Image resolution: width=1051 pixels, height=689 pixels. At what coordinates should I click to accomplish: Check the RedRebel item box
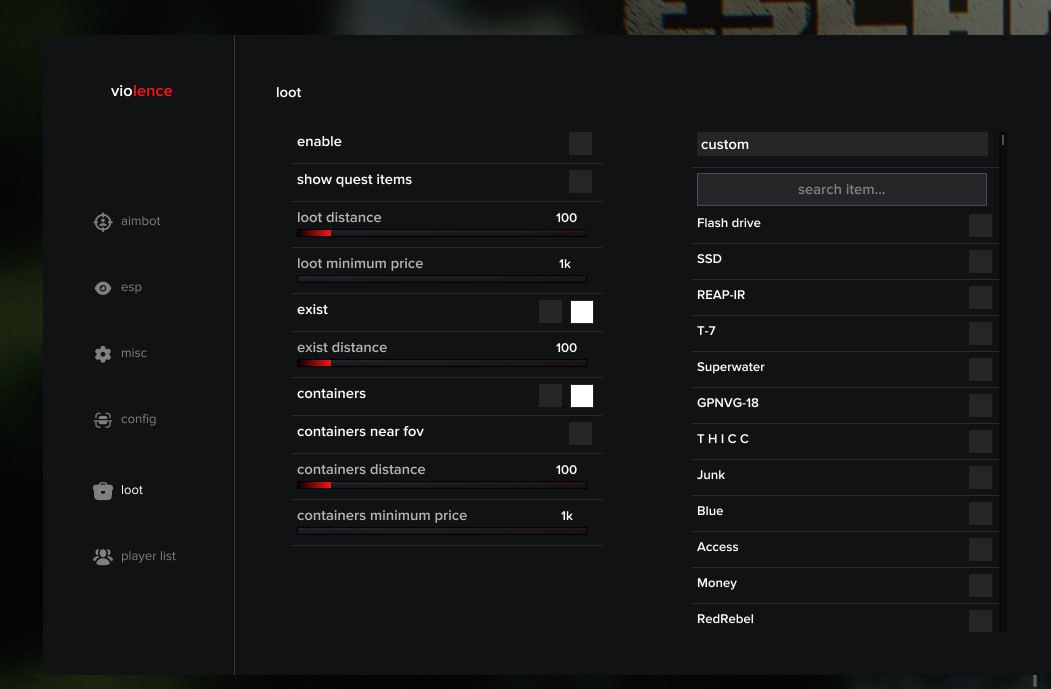(x=980, y=621)
